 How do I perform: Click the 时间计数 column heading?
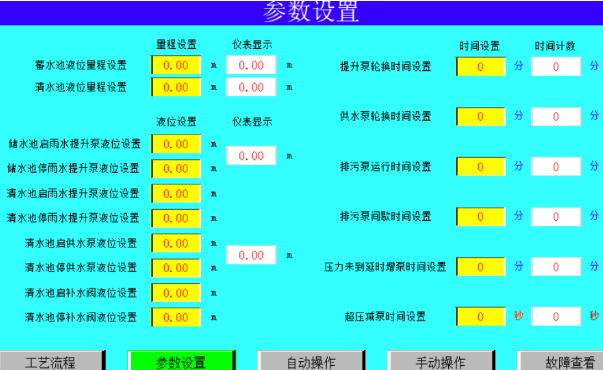click(x=555, y=46)
